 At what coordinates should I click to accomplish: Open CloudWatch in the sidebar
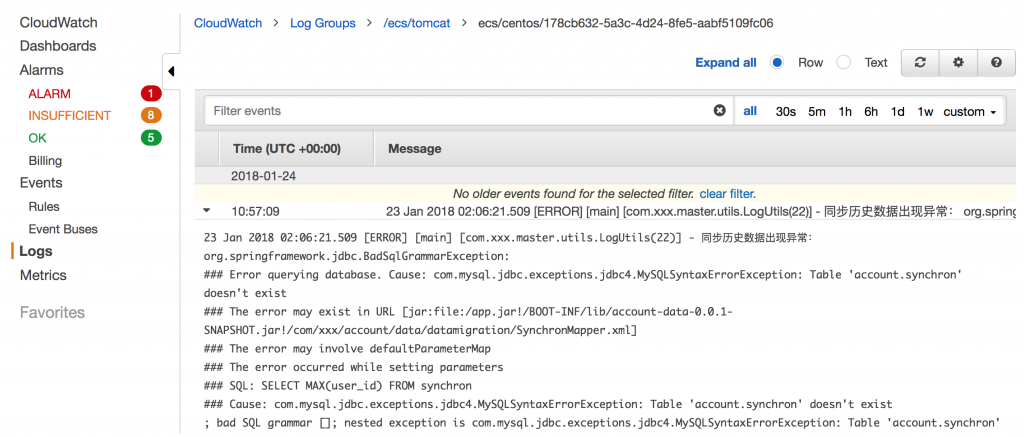point(59,23)
